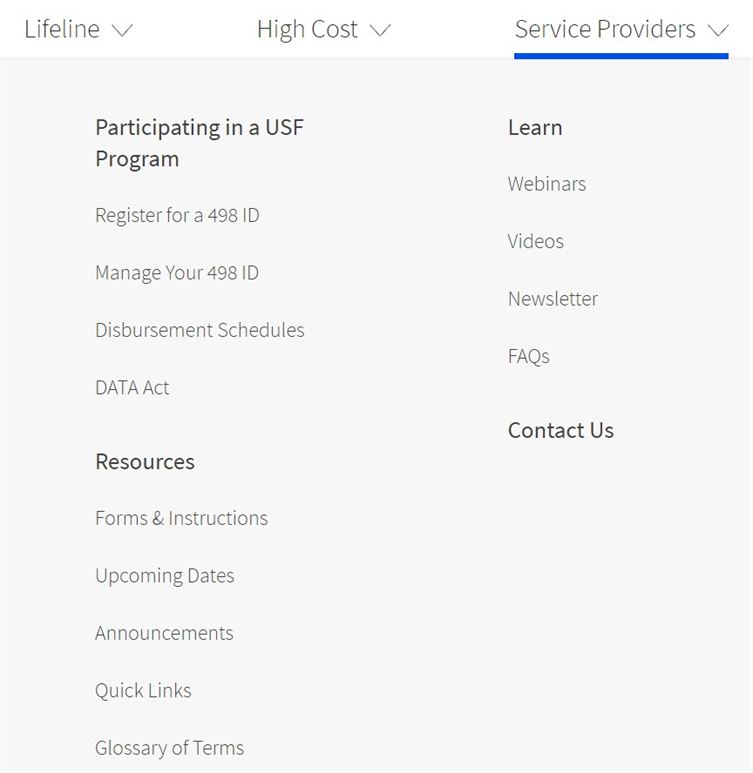
Task: Expand the High Cost chevron arrow
Action: point(380,31)
